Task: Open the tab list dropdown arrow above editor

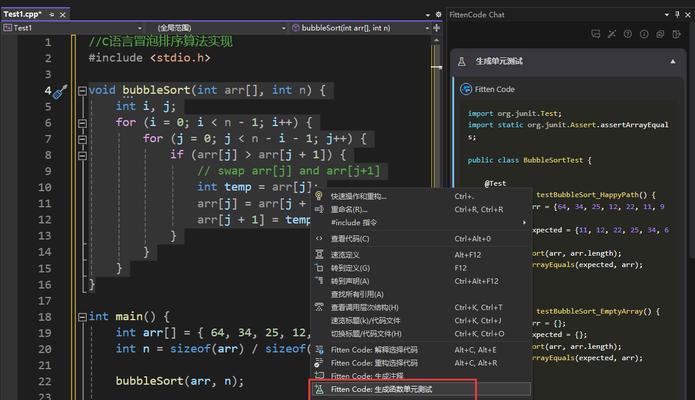Action: pyautogui.click(x=428, y=15)
